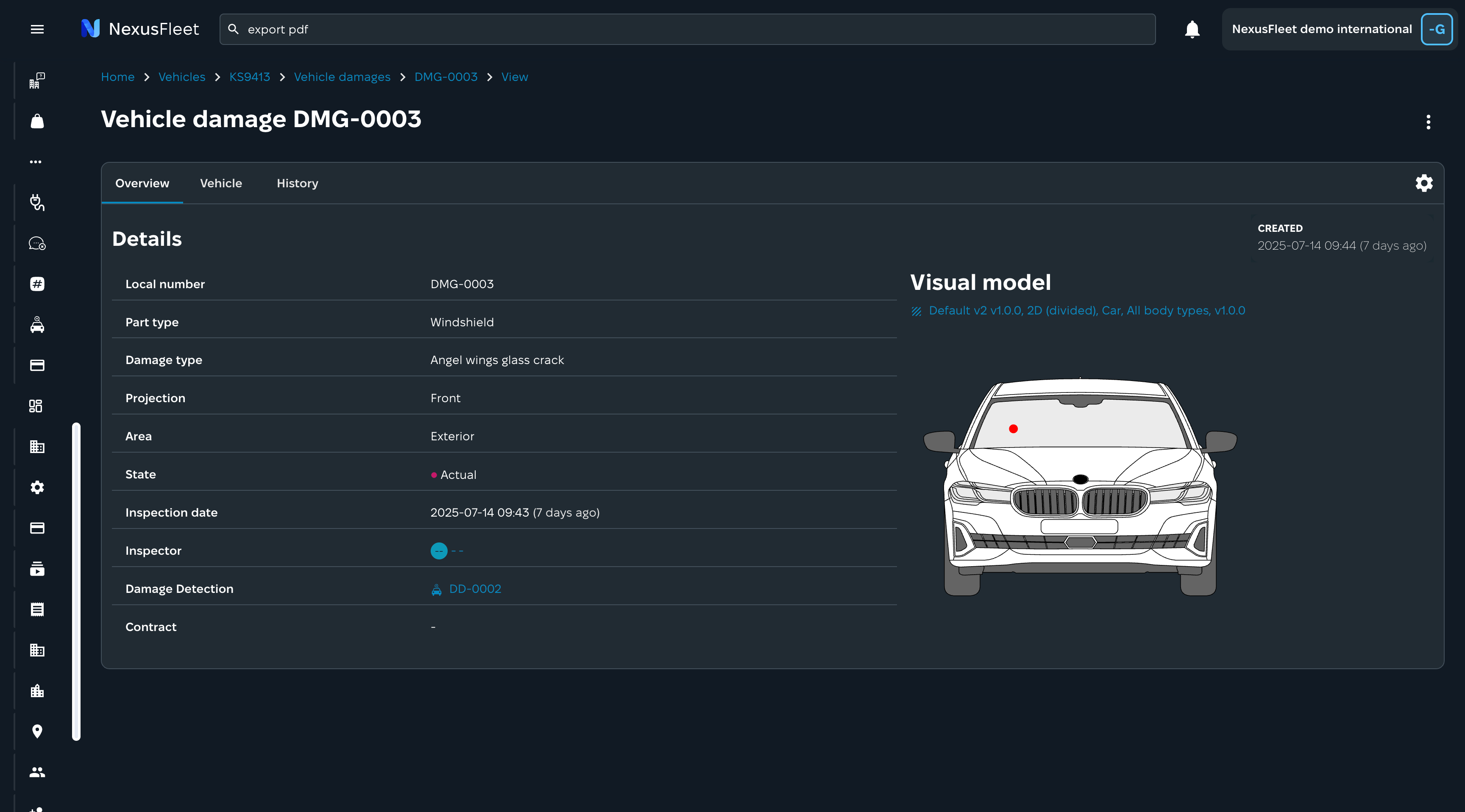Viewport: 1465px width, 812px height.
Task: Click the hashtag sidebar icon
Action: click(x=37, y=284)
